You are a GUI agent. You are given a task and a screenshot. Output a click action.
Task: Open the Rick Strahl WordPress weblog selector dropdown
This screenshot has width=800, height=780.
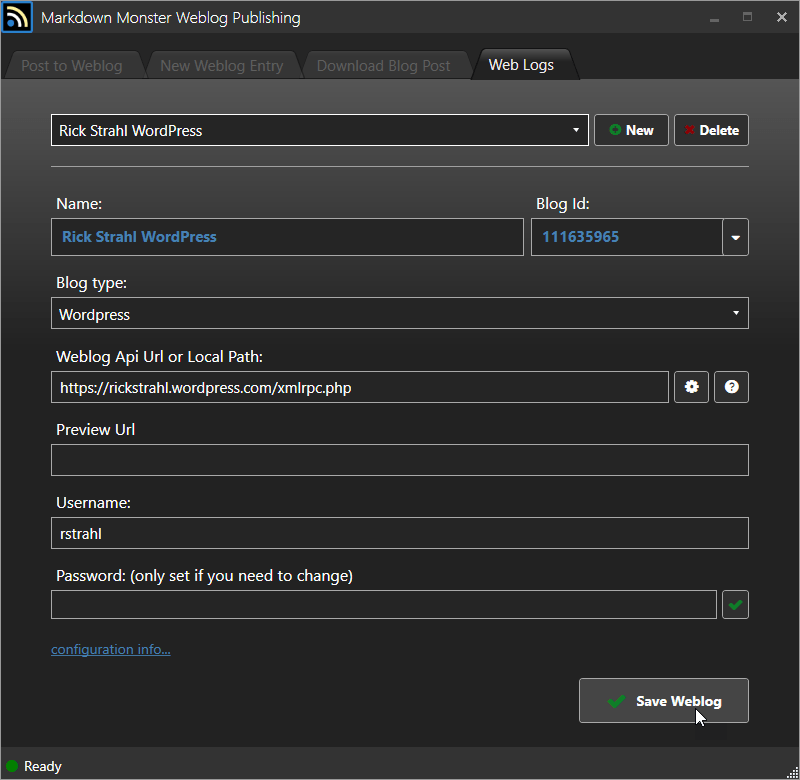tap(319, 130)
